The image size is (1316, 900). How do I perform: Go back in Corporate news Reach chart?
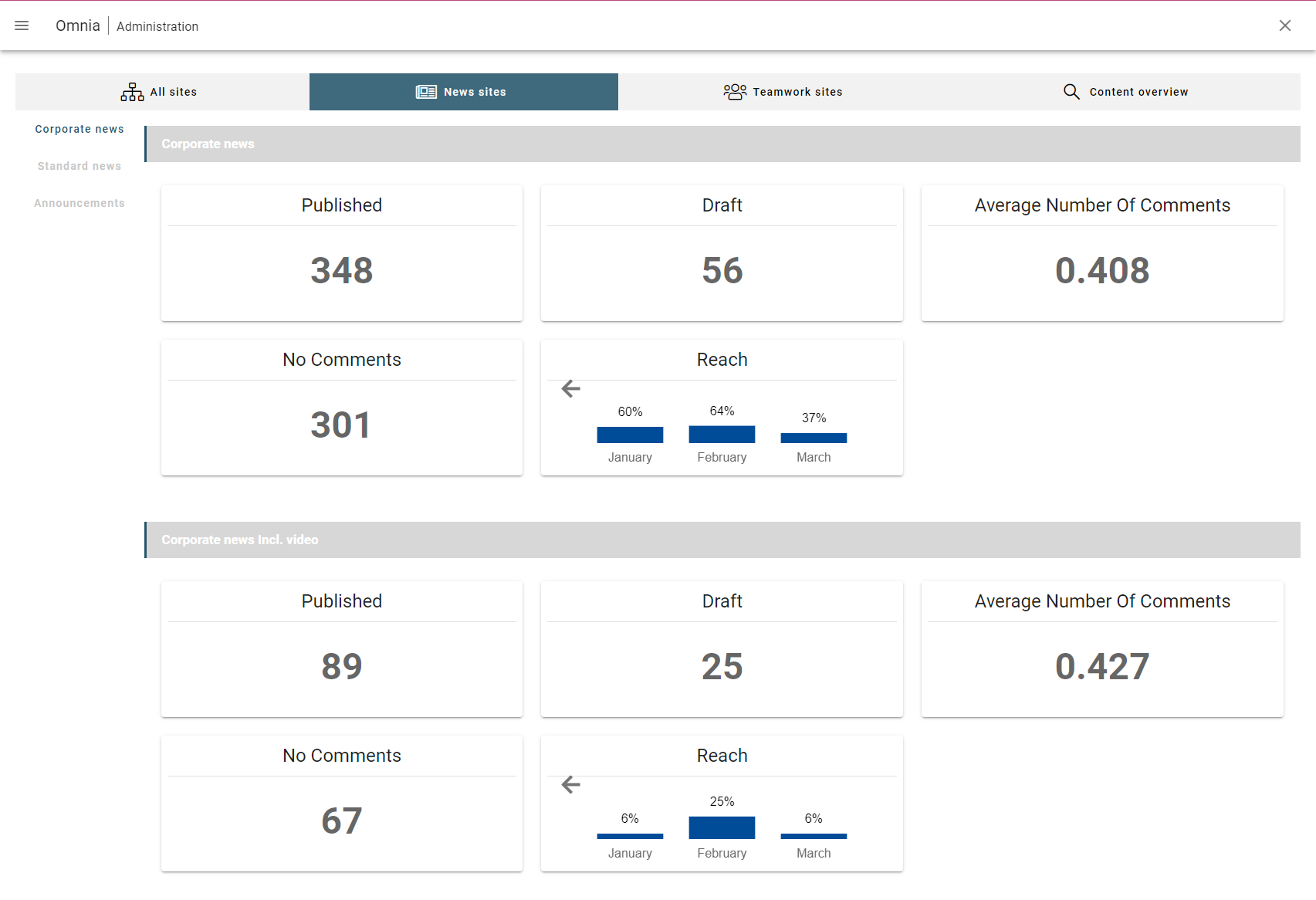click(x=571, y=388)
